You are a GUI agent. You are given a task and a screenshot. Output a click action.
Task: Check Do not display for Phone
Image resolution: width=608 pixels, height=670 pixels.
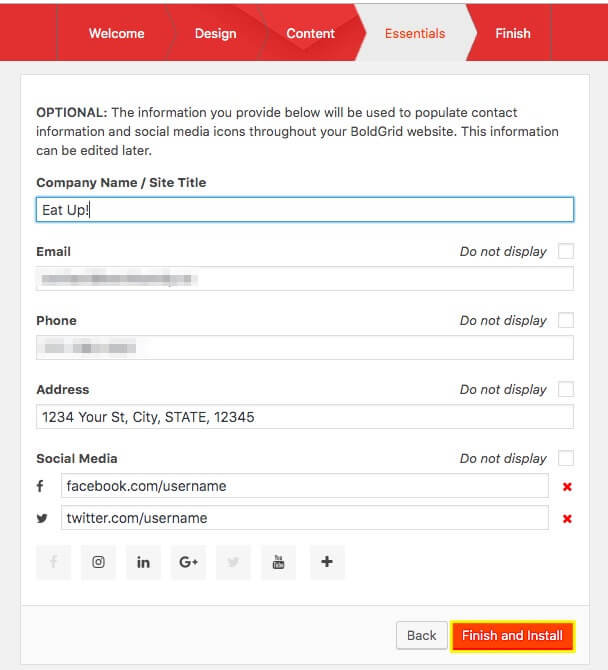point(566,320)
